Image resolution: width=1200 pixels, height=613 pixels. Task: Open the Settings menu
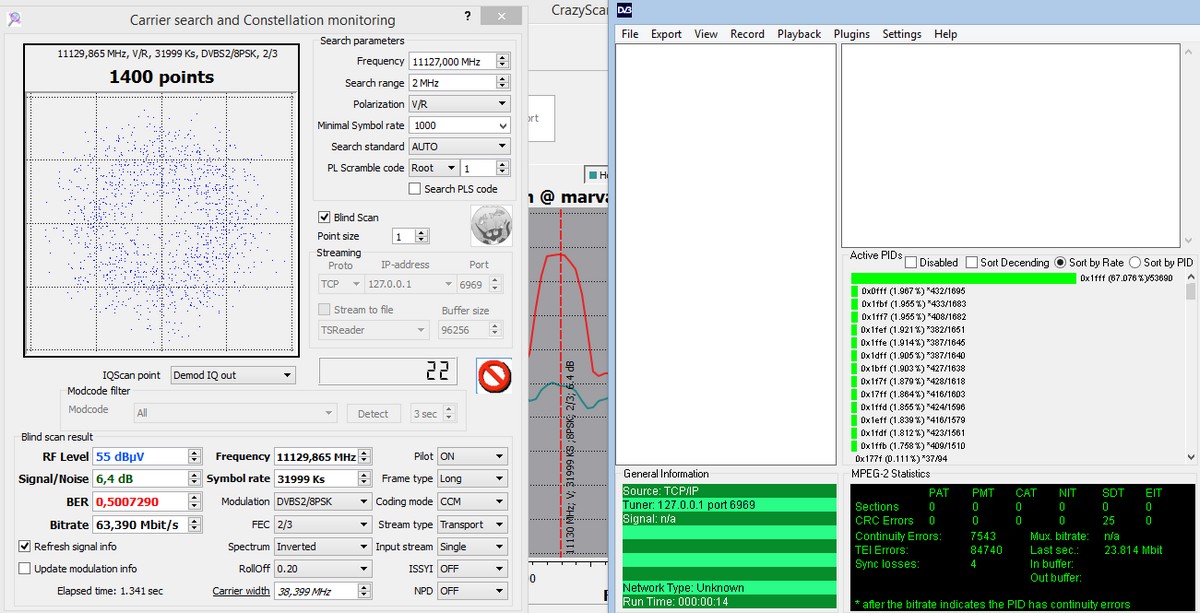901,34
